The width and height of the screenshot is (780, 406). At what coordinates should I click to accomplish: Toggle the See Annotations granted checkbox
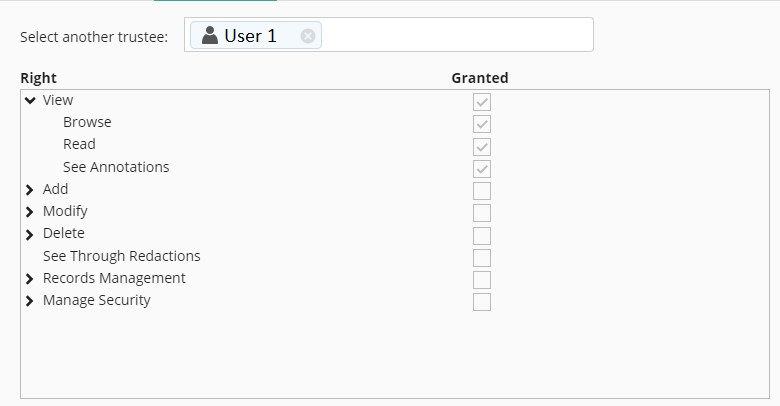[482, 168]
